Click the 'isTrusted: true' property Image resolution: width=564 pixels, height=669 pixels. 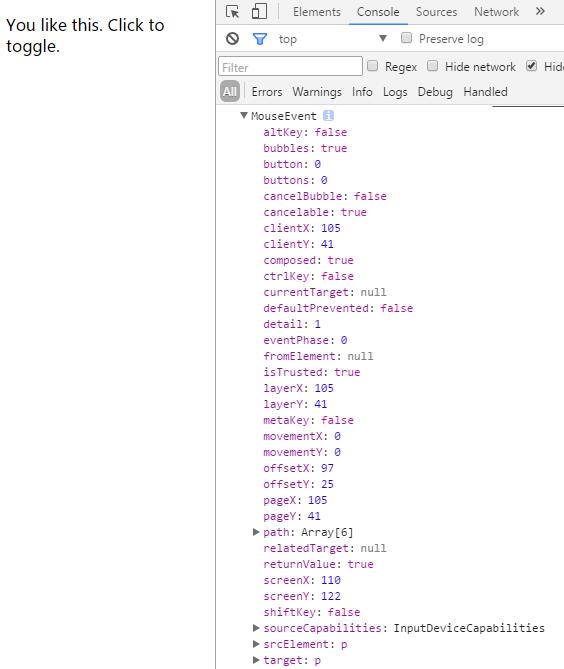point(311,372)
